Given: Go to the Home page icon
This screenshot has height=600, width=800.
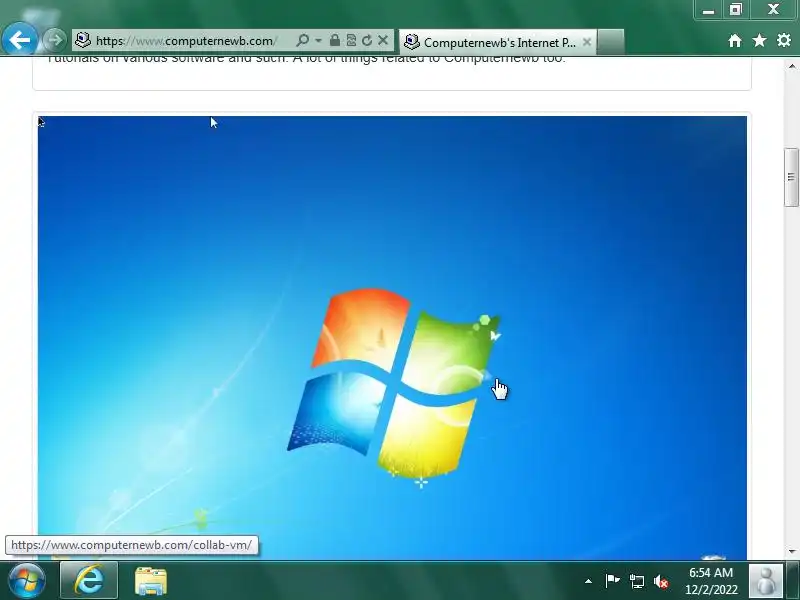Looking at the screenshot, I should click(x=735, y=40).
